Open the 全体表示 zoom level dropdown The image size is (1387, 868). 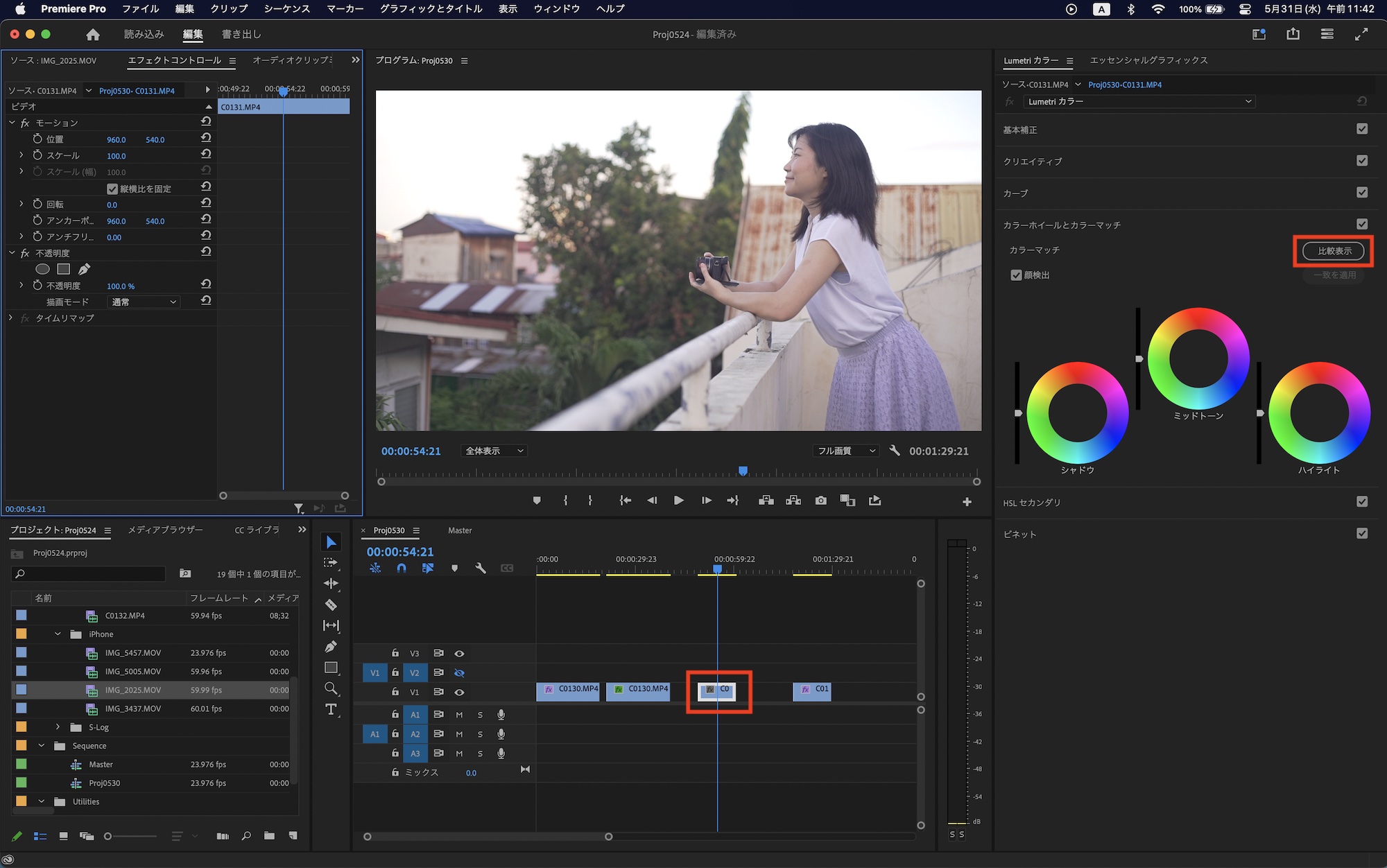point(494,451)
